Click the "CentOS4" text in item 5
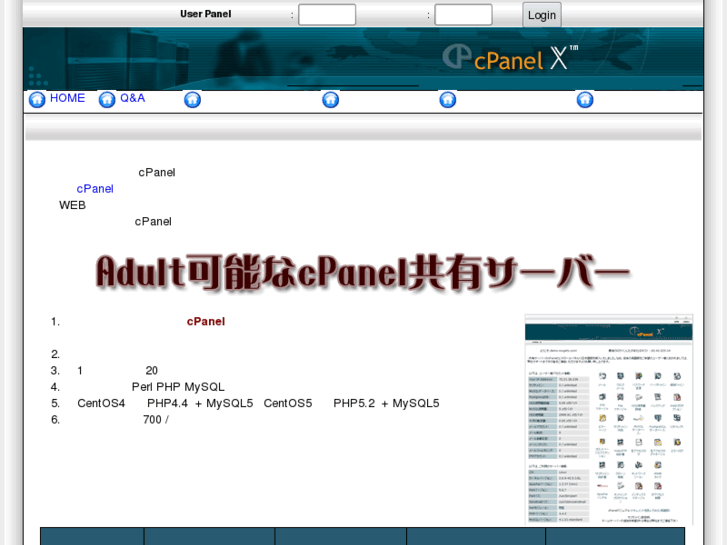Viewport: 727px width, 545px height. [101, 403]
